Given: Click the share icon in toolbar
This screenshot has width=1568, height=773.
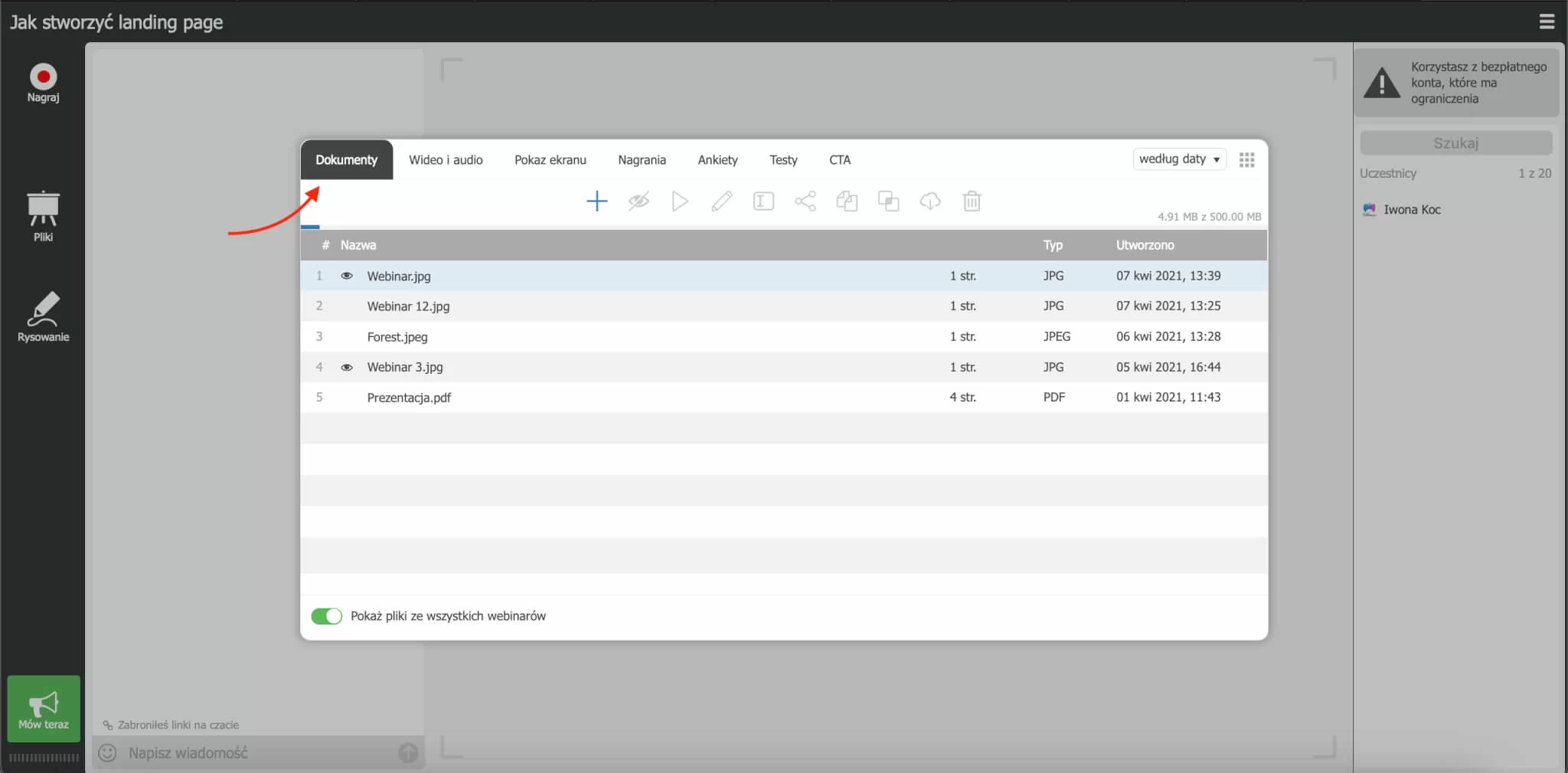Looking at the screenshot, I should pos(805,201).
